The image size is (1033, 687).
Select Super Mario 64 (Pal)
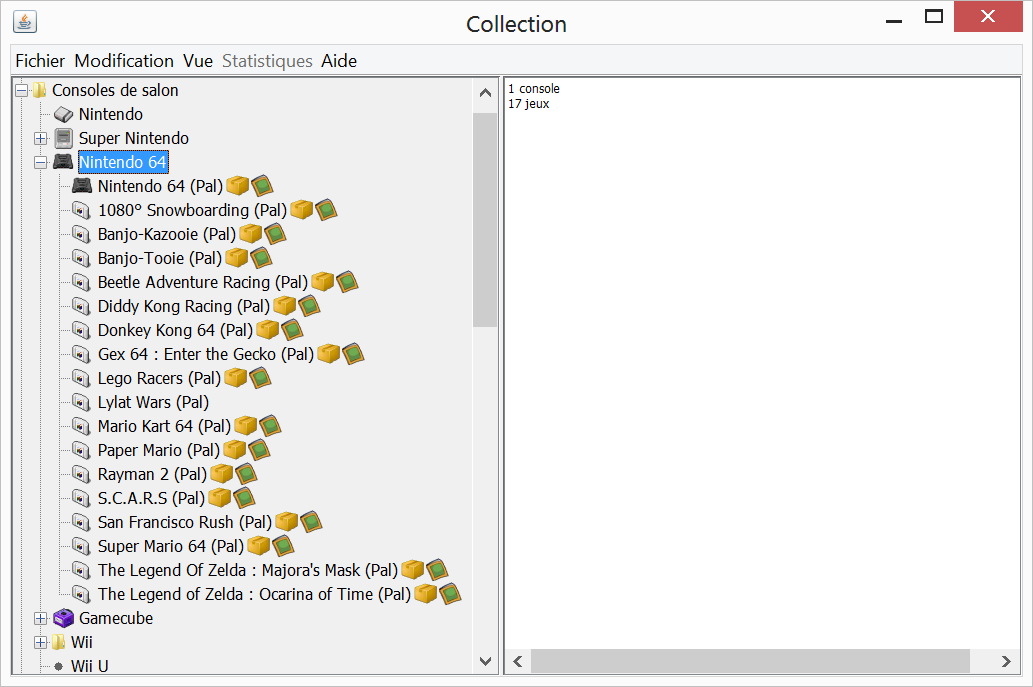point(171,546)
